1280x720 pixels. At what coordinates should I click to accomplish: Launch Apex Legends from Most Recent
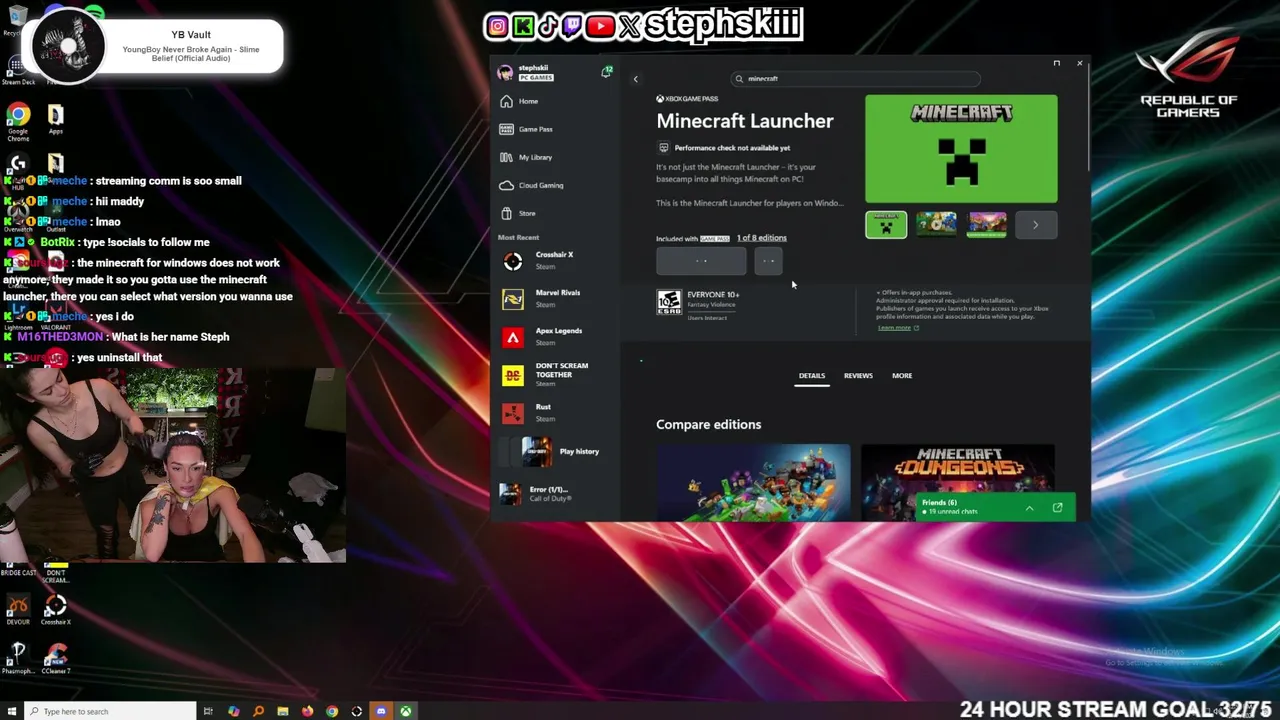pyautogui.click(x=556, y=337)
